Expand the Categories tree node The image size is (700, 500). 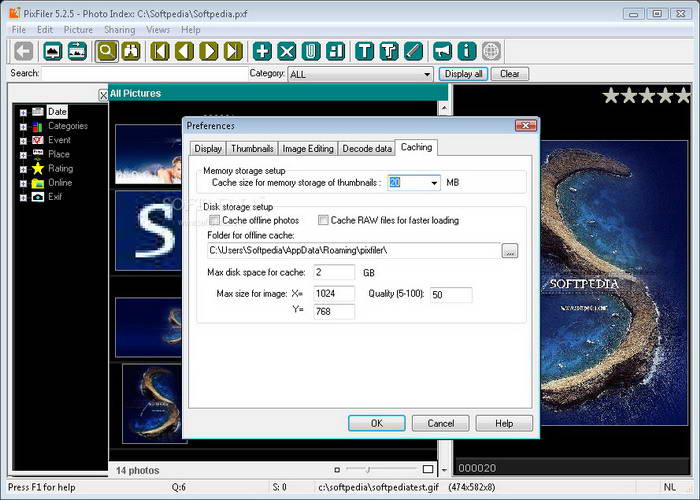[23, 126]
